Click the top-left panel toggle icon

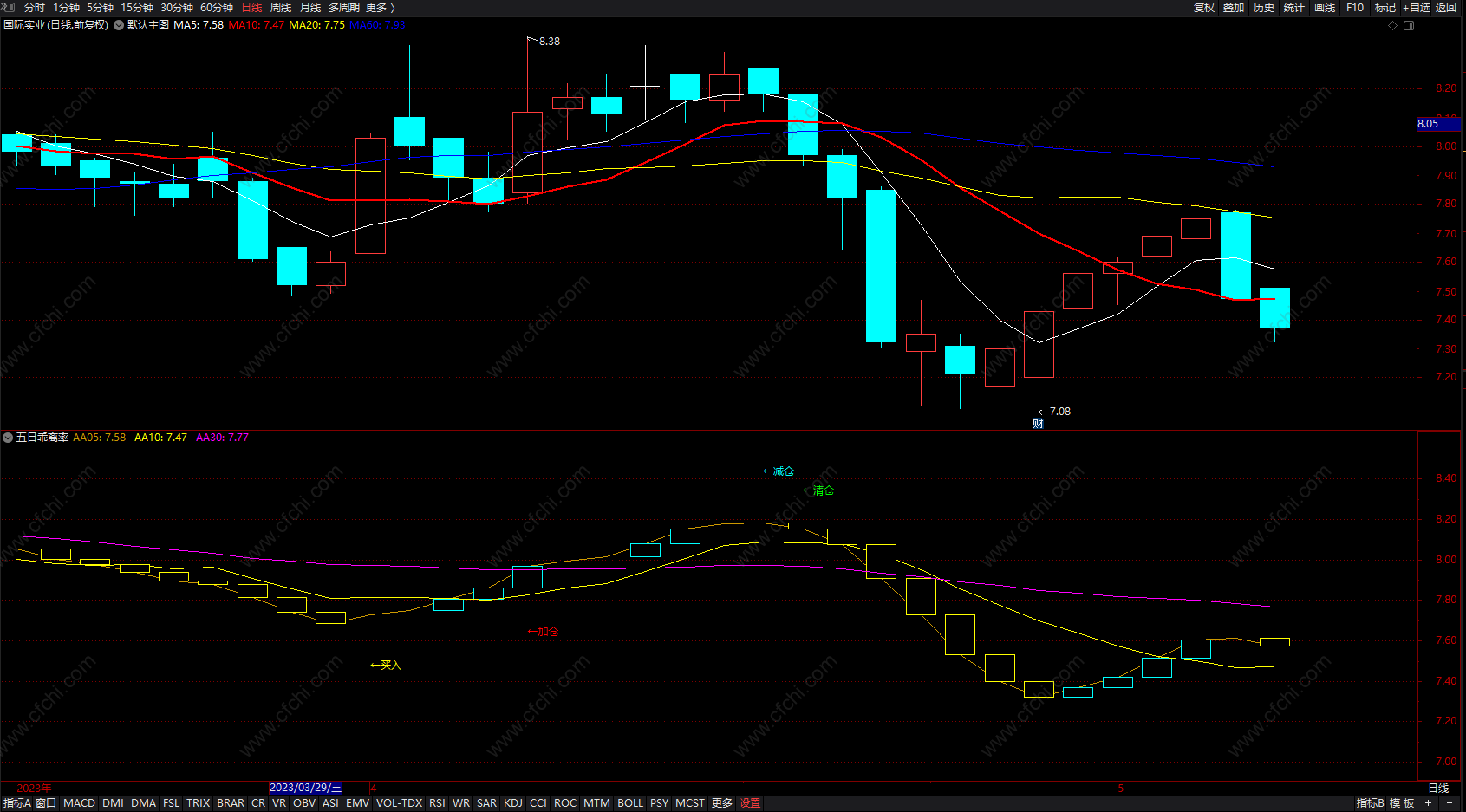pyautogui.click(x=9, y=7)
